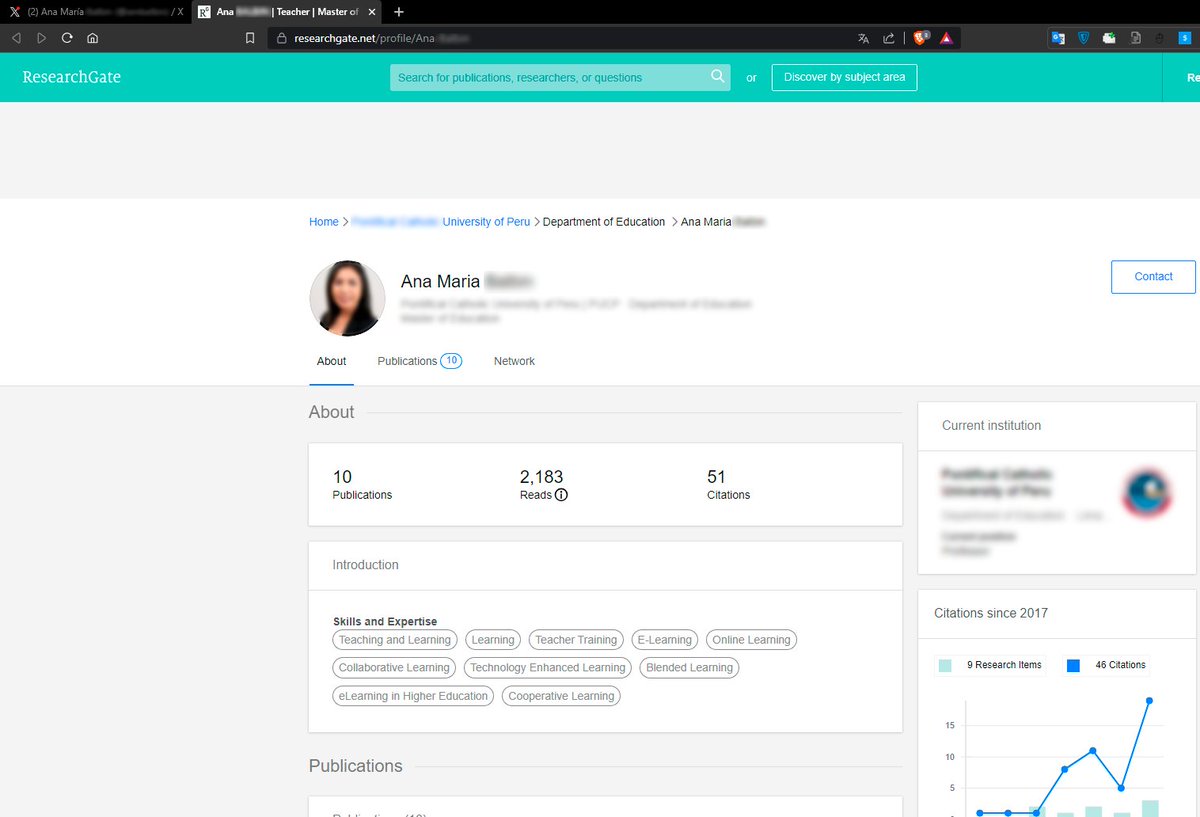
Task: Select the Teacher Training skill tag
Action: [576, 640]
